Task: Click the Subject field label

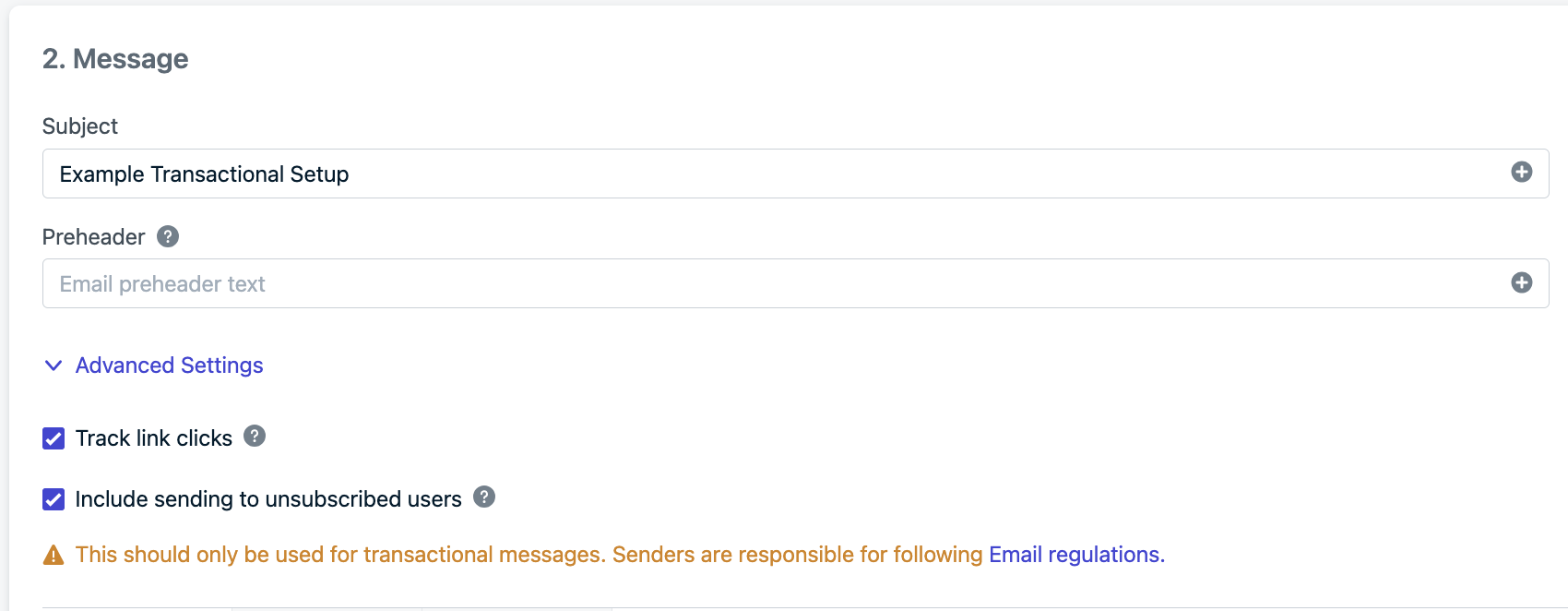Action: [x=80, y=126]
